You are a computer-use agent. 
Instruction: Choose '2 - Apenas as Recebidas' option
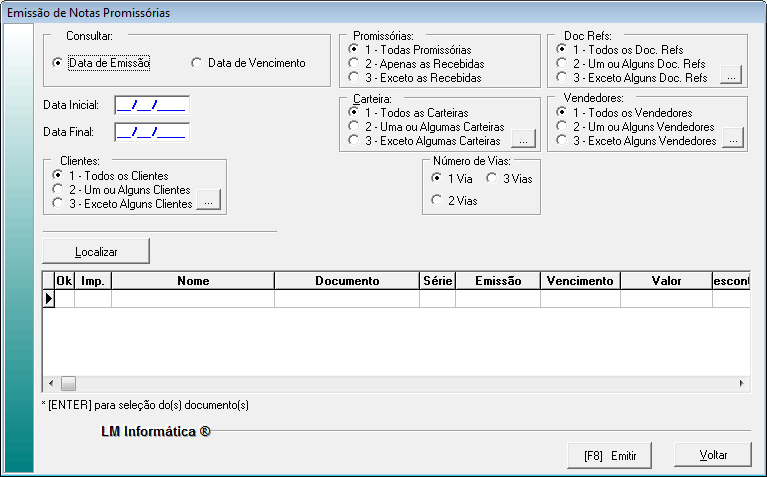coord(355,63)
